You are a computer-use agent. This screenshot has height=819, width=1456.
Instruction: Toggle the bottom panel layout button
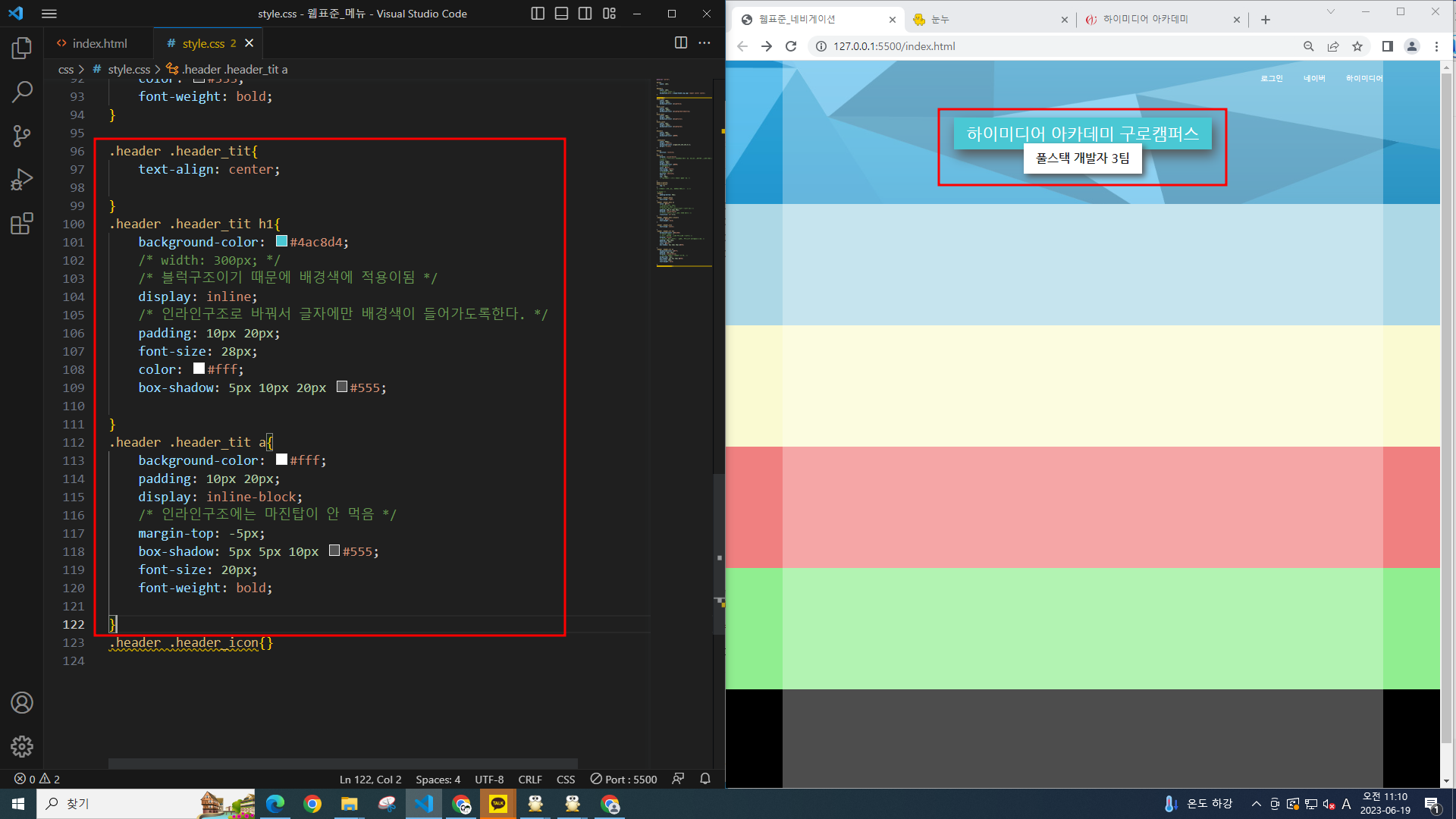click(x=561, y=14)
